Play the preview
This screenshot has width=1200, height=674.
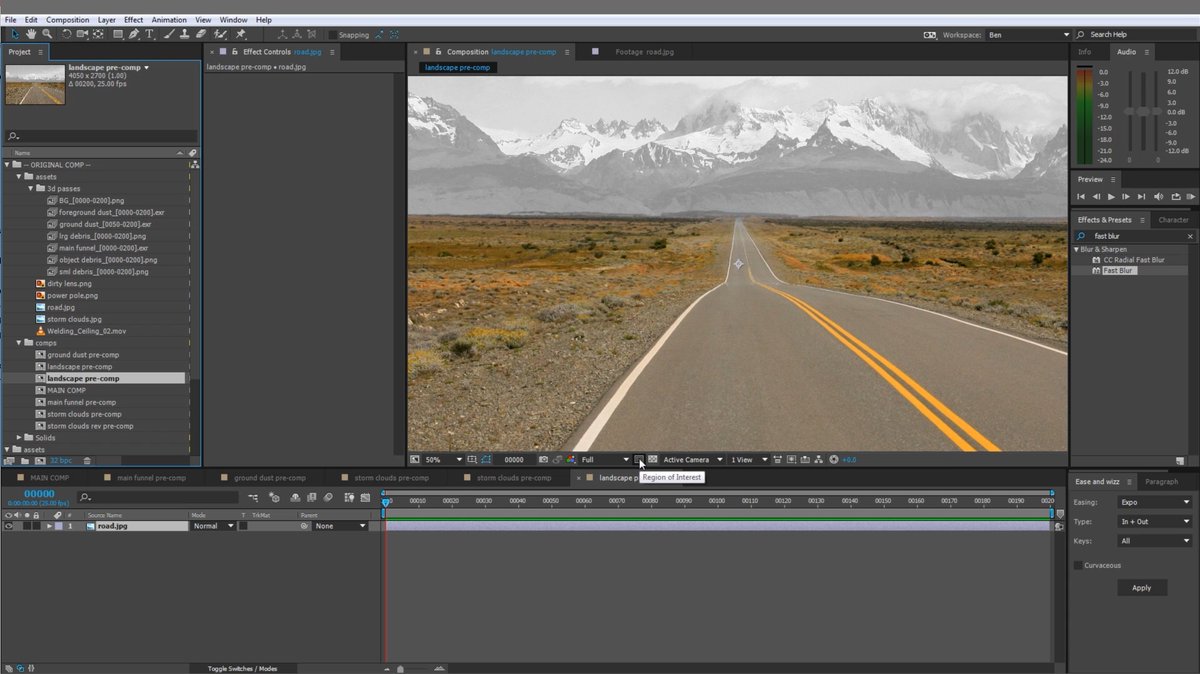[x=1111, y=197]
